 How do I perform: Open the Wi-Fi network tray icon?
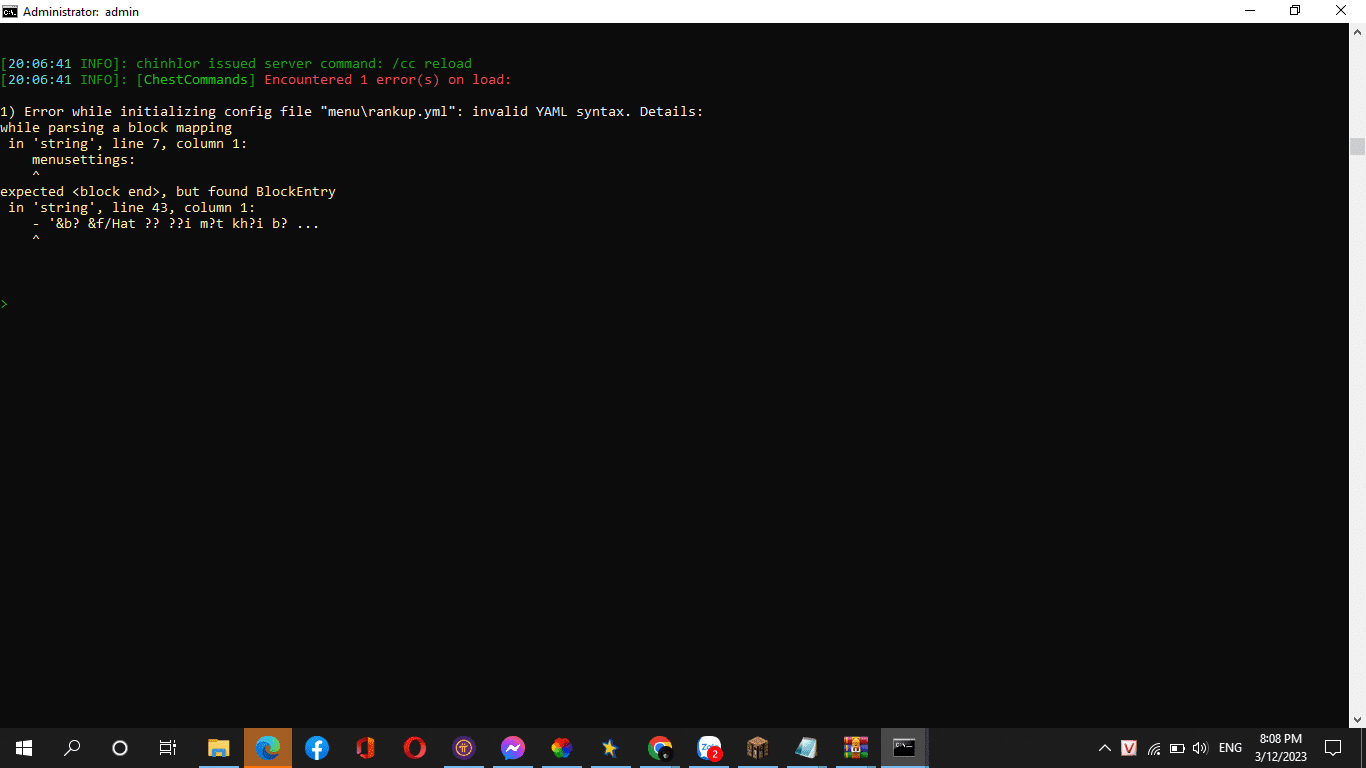tap(1153, 748)
